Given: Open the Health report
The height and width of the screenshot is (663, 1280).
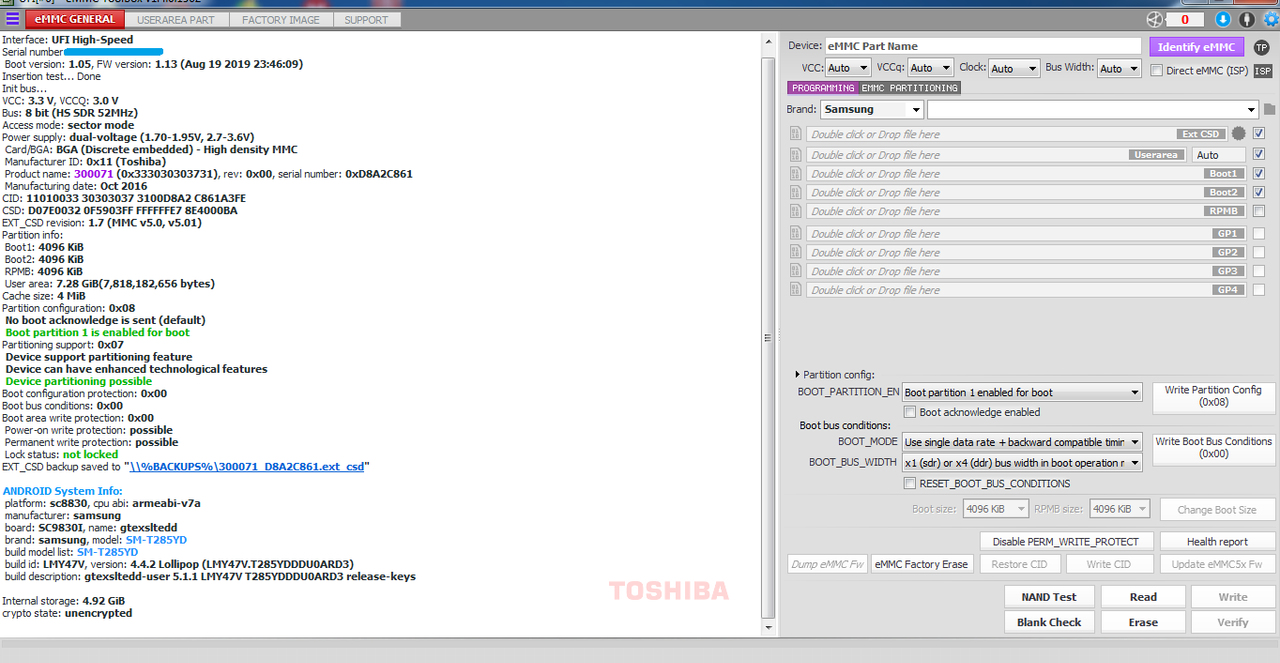Looking at the screenshot, I should (1217, 542).
